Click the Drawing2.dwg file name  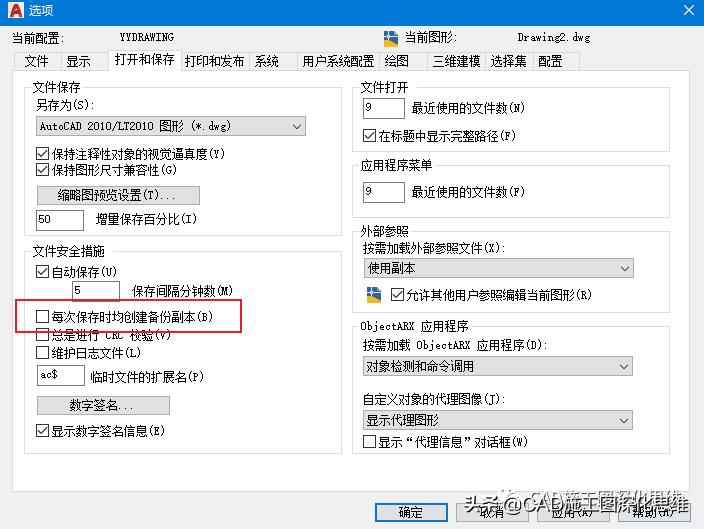point(554,38)
